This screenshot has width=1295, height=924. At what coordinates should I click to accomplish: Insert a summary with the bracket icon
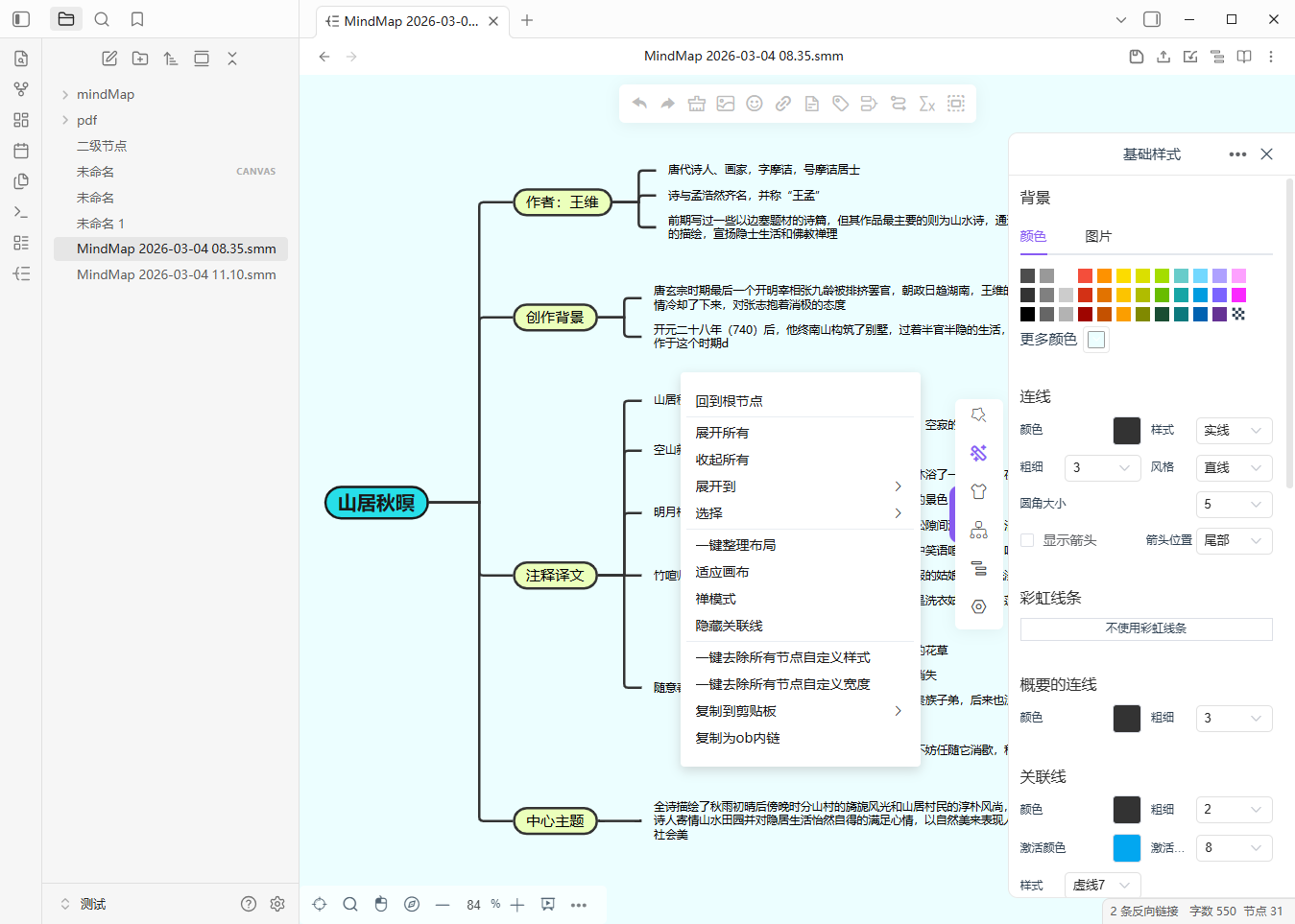click(870, 104)
